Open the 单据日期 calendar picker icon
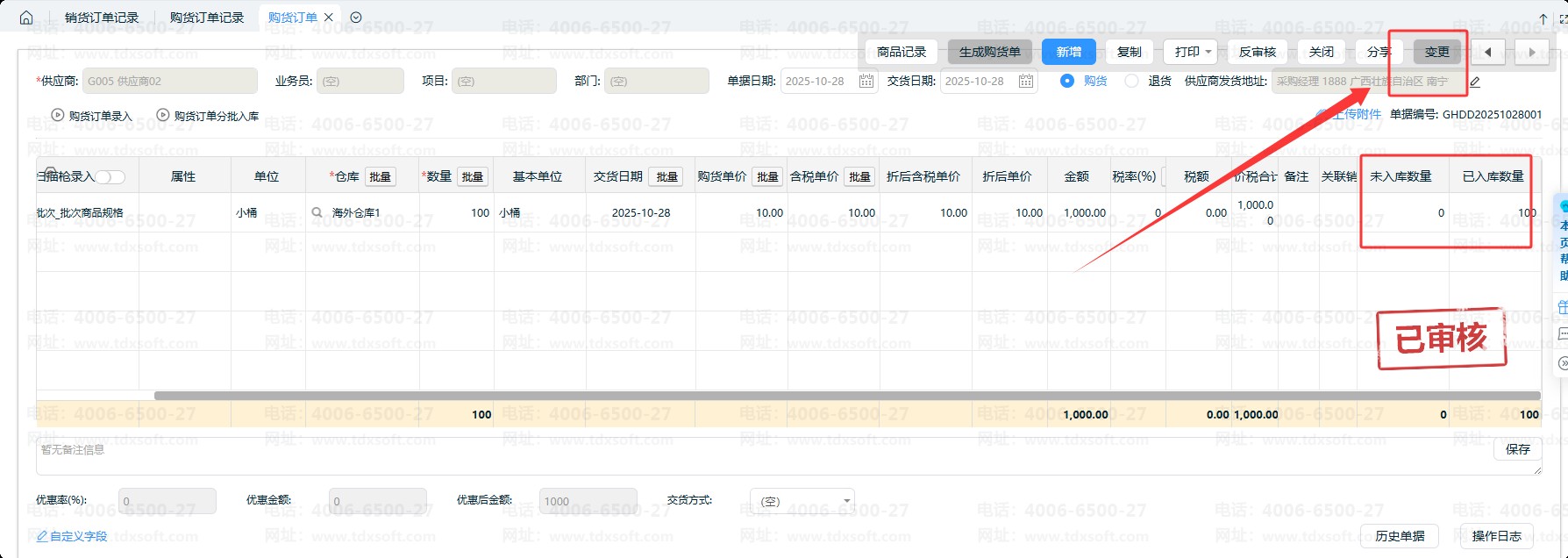This screenshot has width=1568, height=558. tap(866, 82)
